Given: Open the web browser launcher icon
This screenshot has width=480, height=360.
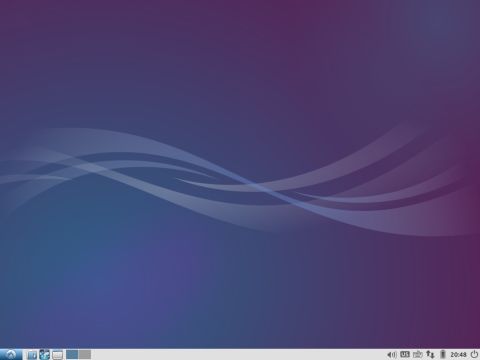Looking at the screenshot, I should (45, 354).
